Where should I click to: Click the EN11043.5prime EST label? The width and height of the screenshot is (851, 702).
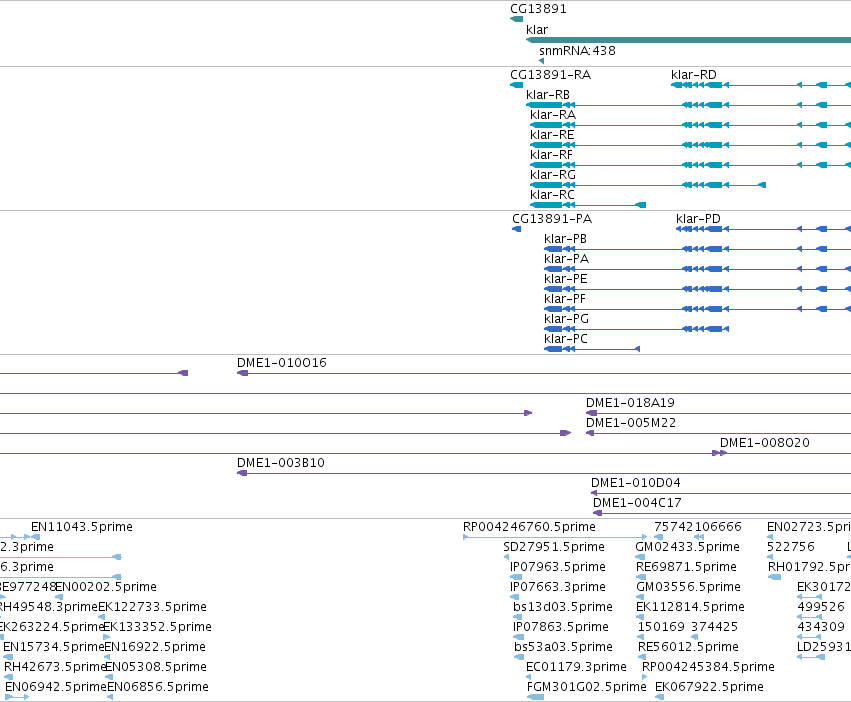[81, 527]
